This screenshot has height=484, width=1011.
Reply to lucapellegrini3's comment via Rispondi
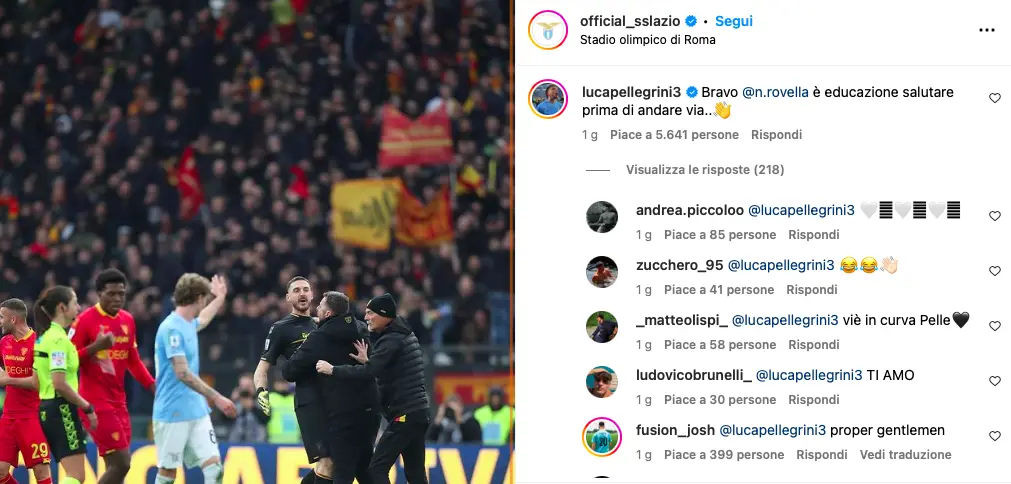776,135
